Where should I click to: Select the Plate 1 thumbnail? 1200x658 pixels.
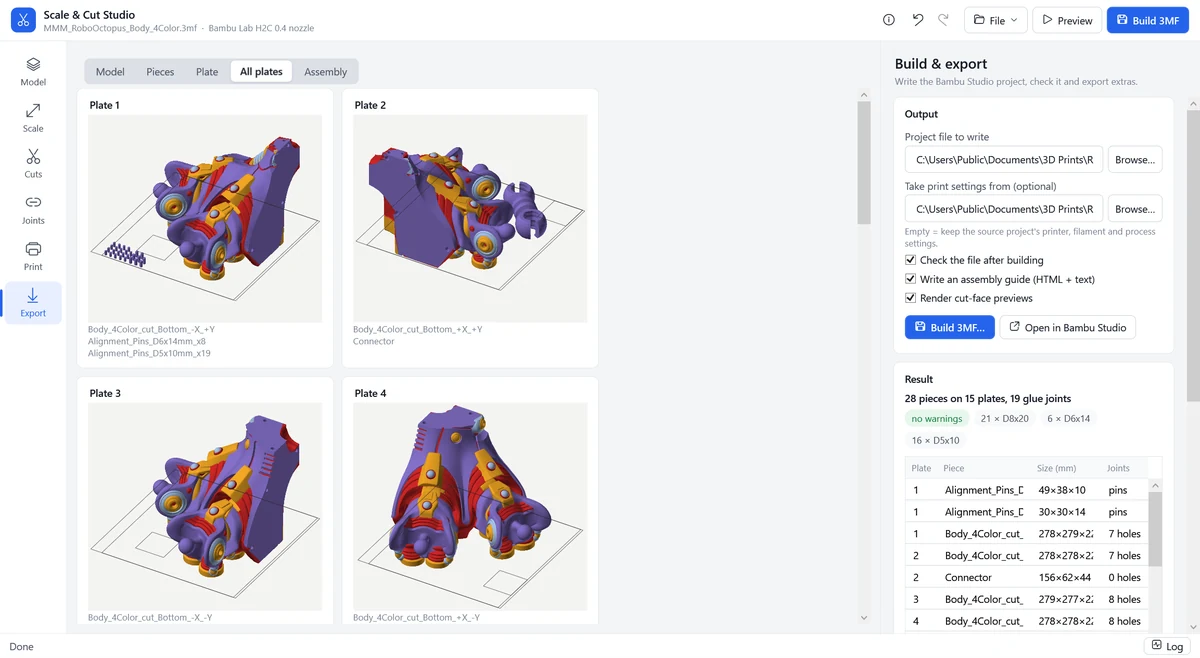(x=205, y=218)
